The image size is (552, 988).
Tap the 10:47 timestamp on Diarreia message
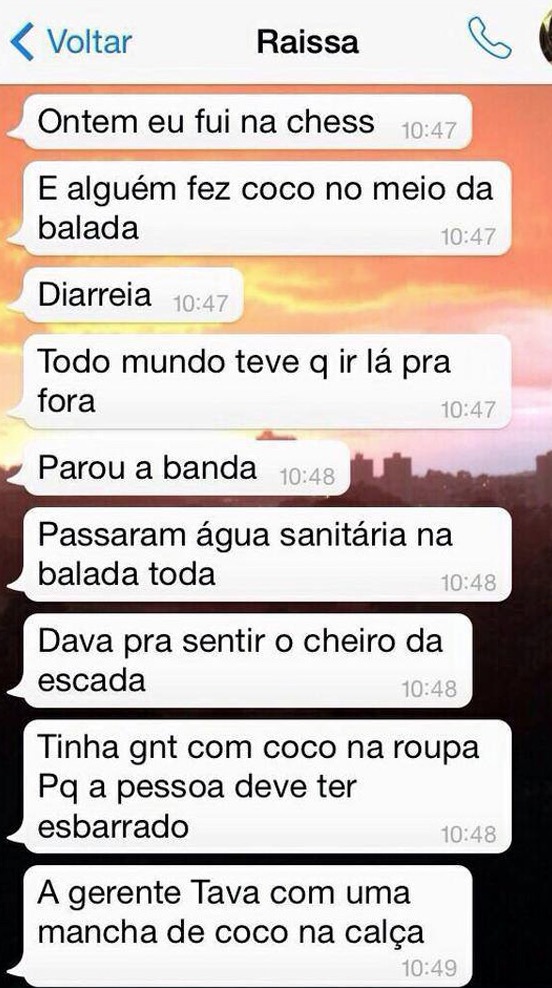[200, 304]
